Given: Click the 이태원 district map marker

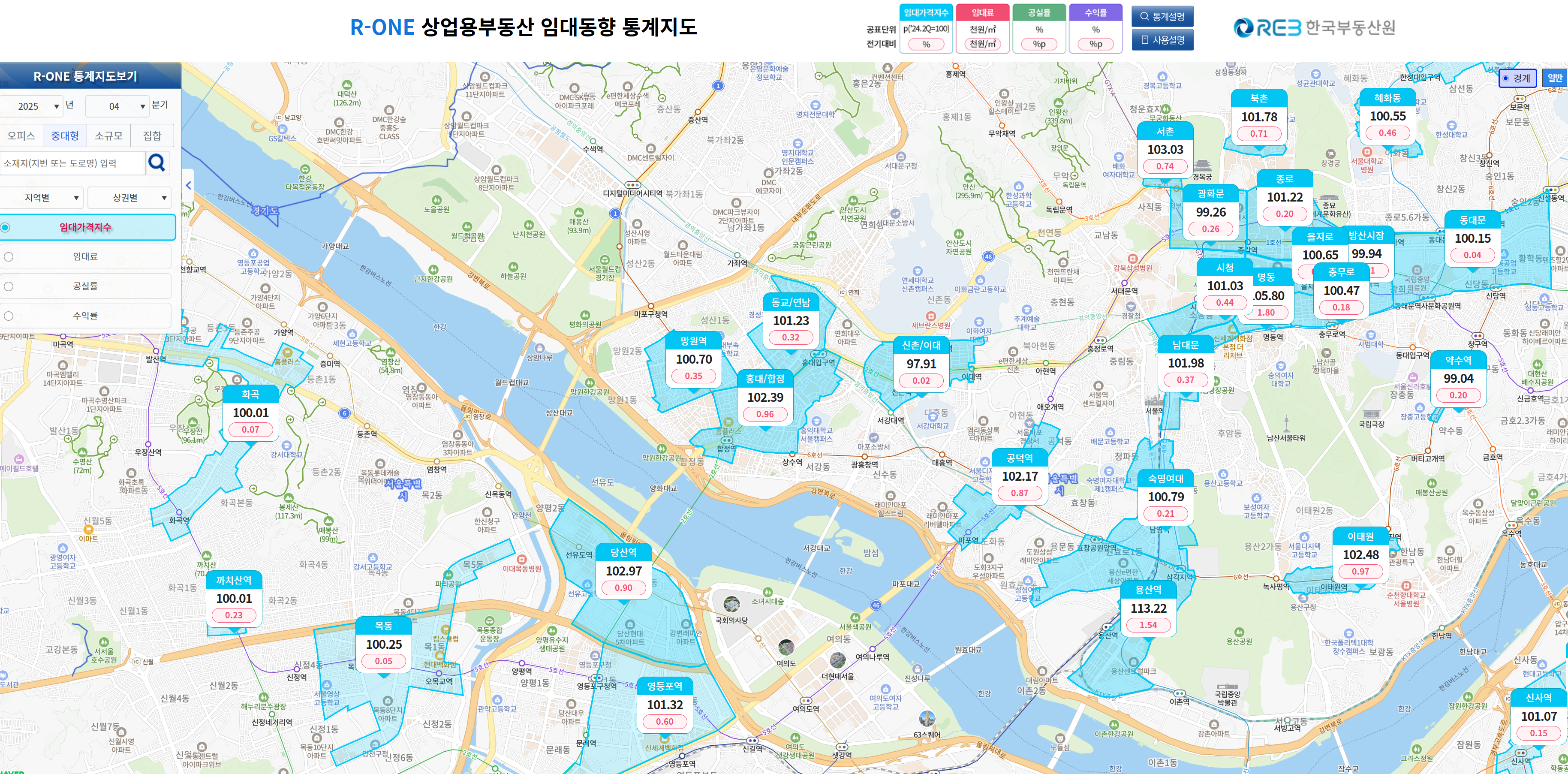Looking at the screenshot, I should click(1360, 554).
